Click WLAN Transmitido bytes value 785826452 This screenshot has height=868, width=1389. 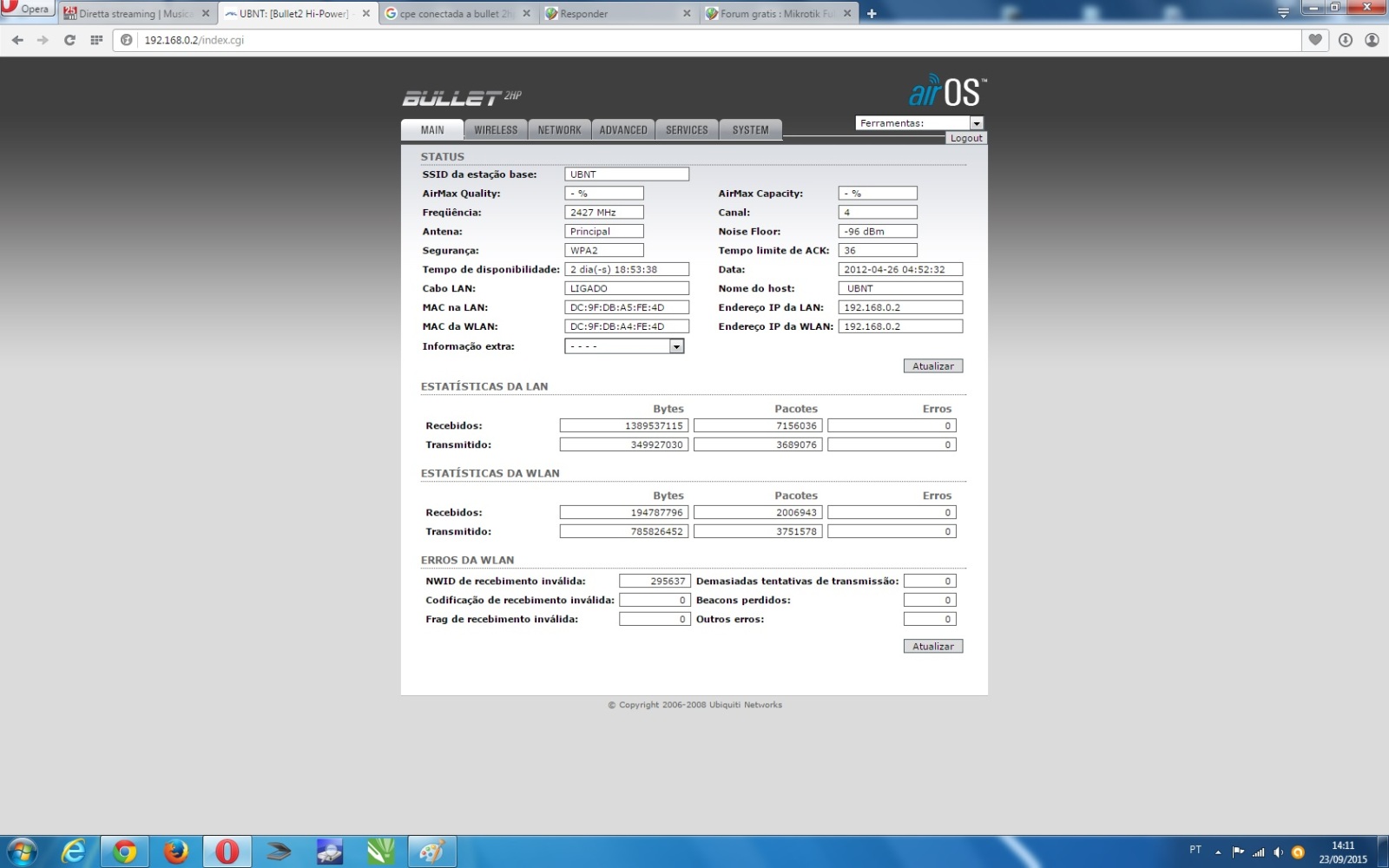tap(624, 531)
